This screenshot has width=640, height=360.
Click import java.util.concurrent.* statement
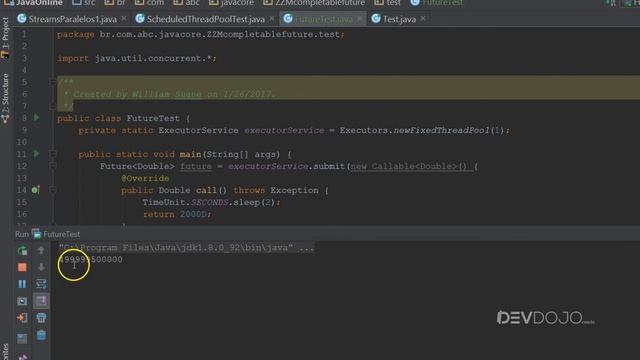(x=137, y=58)
